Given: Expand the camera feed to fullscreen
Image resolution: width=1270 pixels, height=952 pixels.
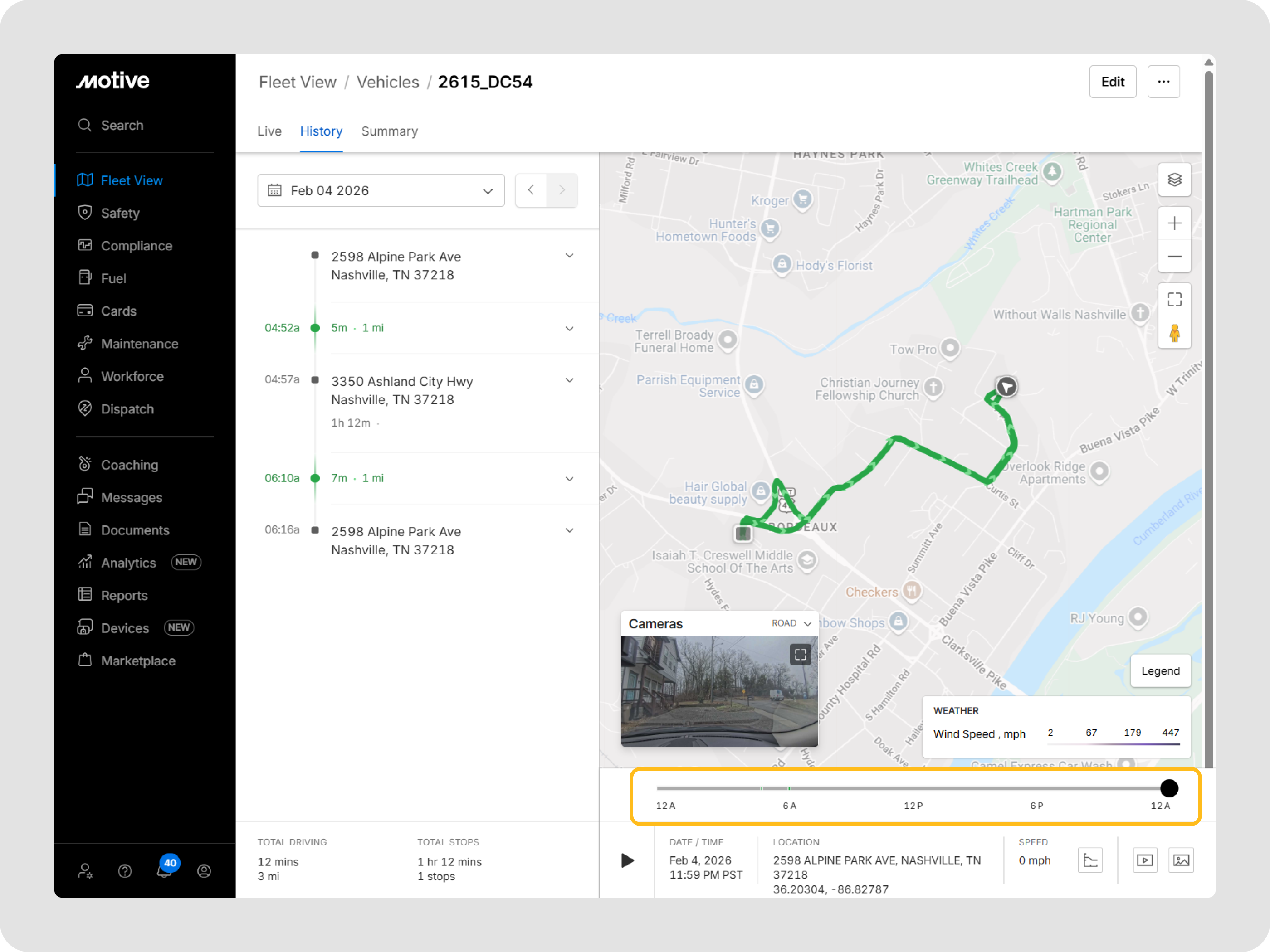Looking at the screenshot, I should point(800,654).
